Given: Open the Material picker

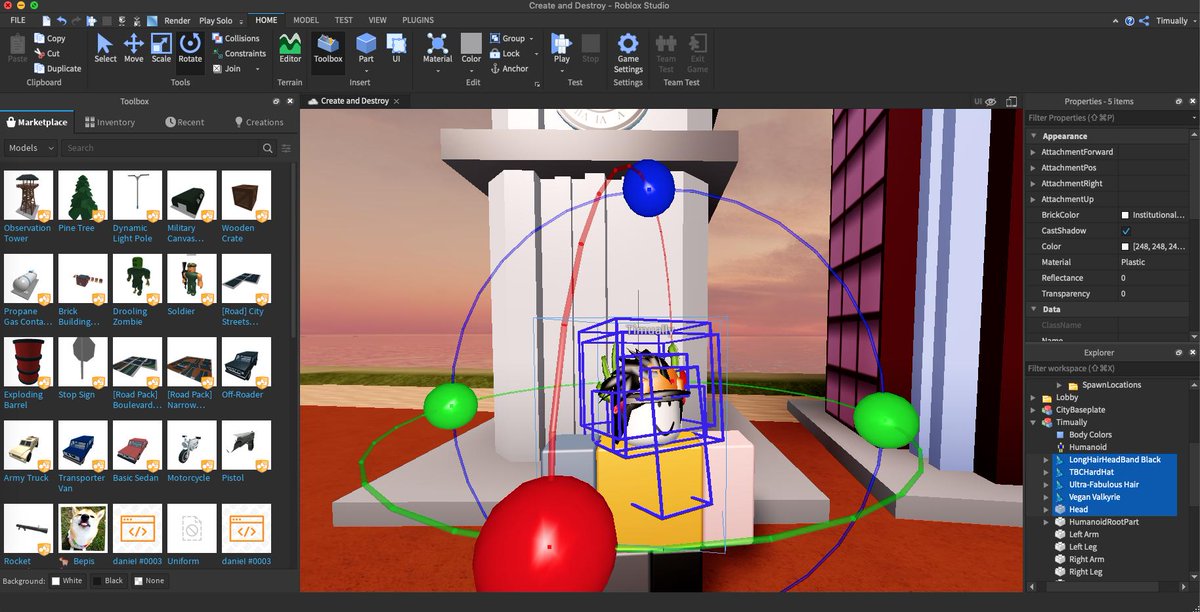Looking at the screenshot, I should (437, 48).
